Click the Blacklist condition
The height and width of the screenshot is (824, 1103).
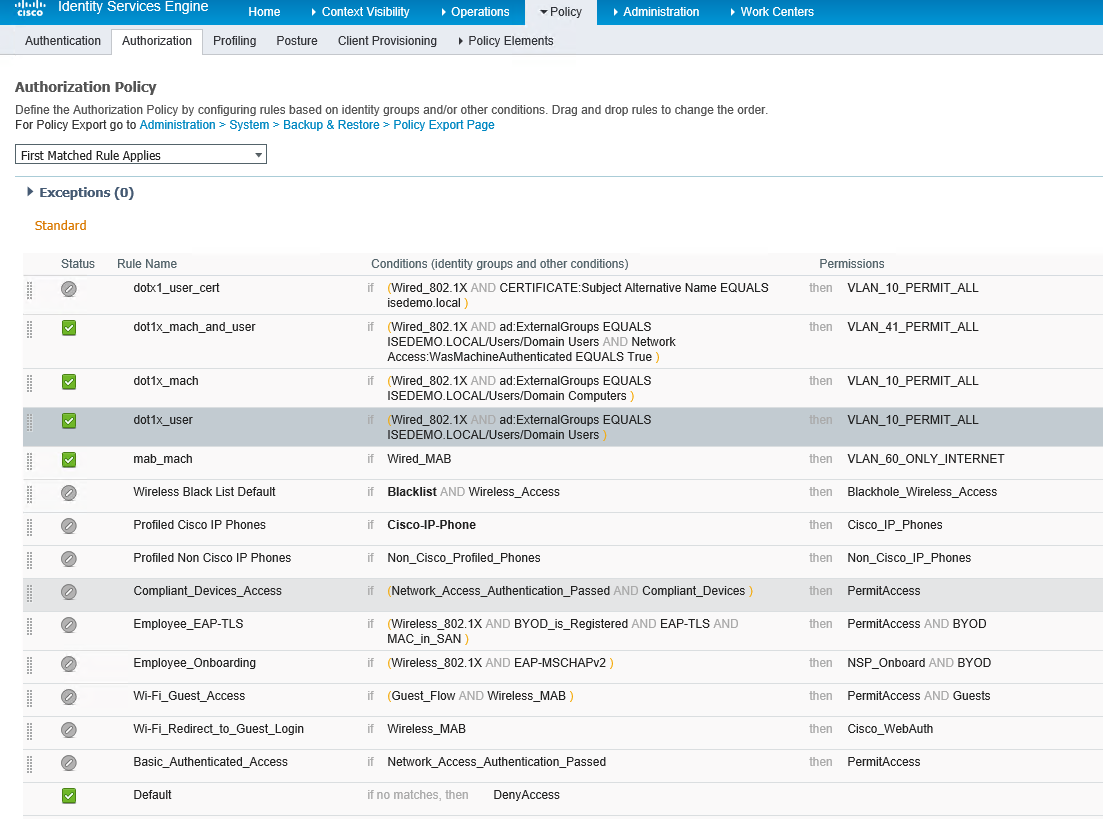tap(412, 492)
